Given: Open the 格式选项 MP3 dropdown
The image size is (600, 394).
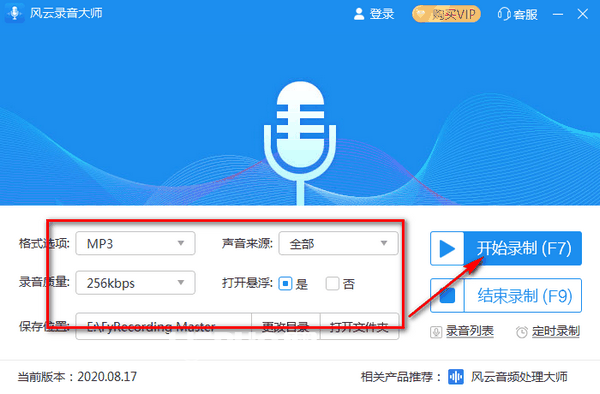Looking at the screenshot, I should (x=135, y=243).
